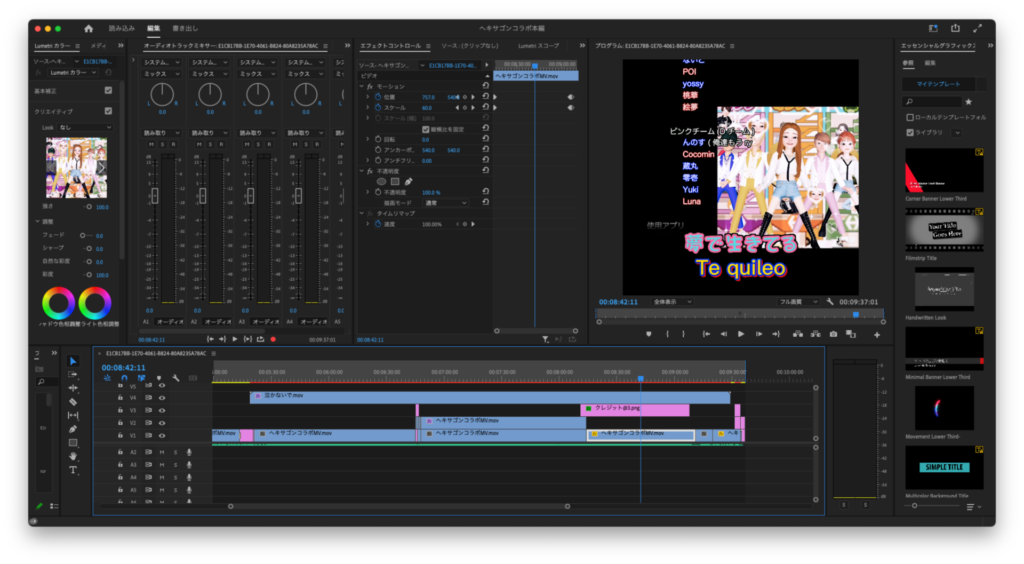Open the Source (no clip) tab
Image resolution: width=1024 pixels, height=564 pixels.
pyautogui.click(x=470, y=46)
